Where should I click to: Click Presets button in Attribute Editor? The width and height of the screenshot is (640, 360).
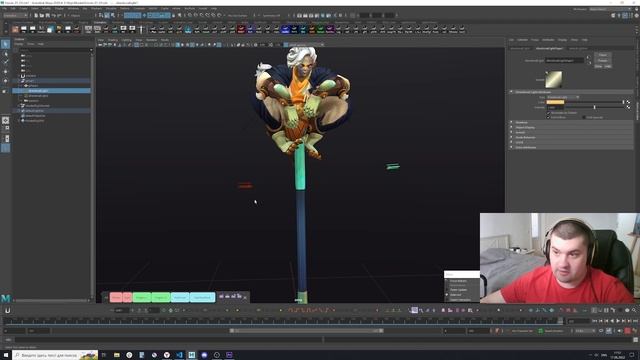pos(602,60)
